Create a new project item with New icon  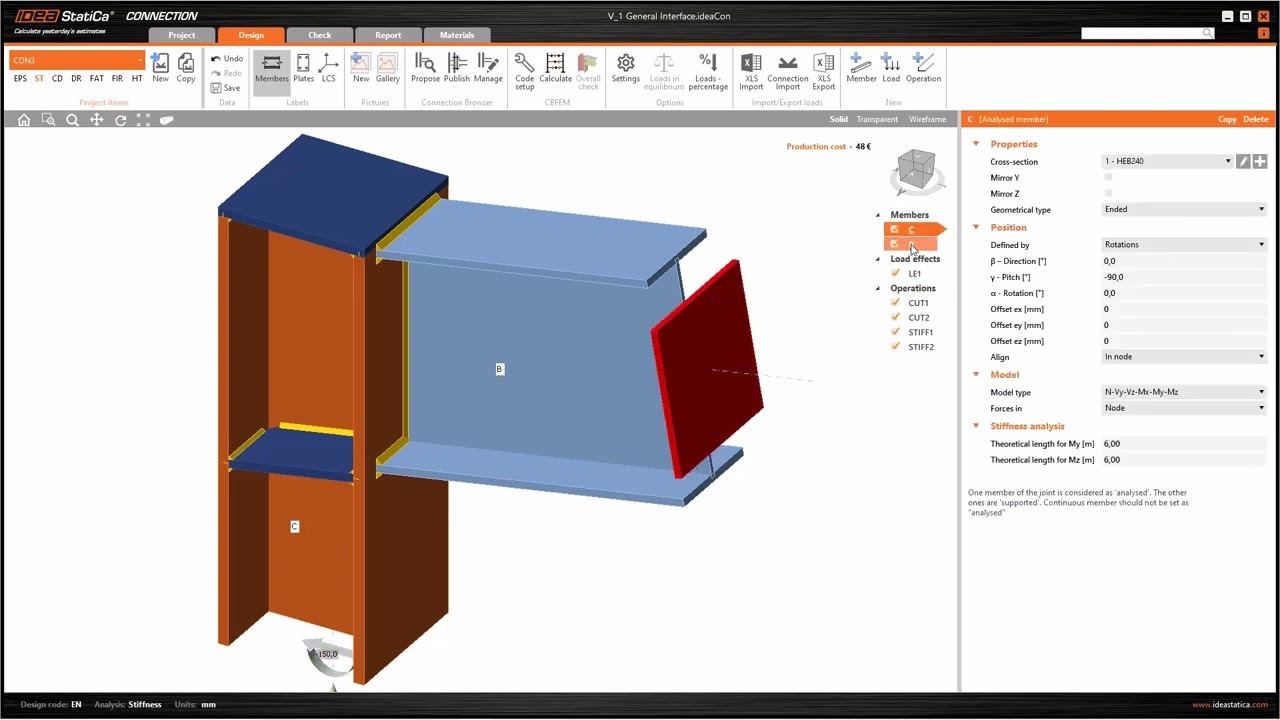coord(160,68)
